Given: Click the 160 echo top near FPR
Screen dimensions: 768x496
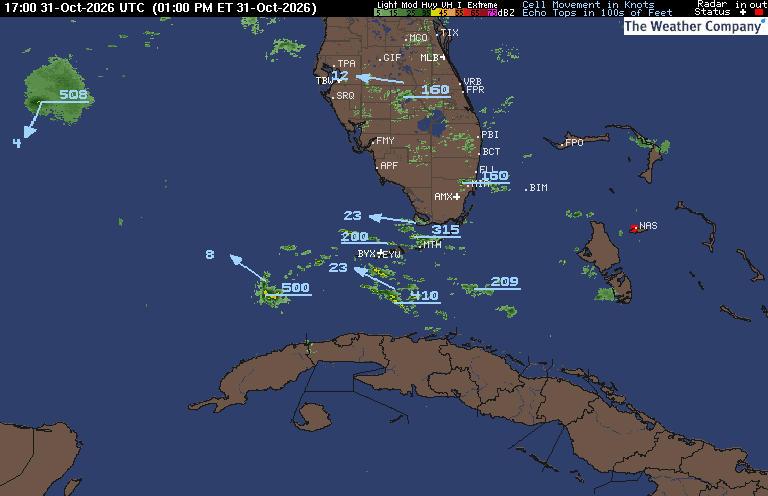Looking at the screenshot, I should coord(435,89).
